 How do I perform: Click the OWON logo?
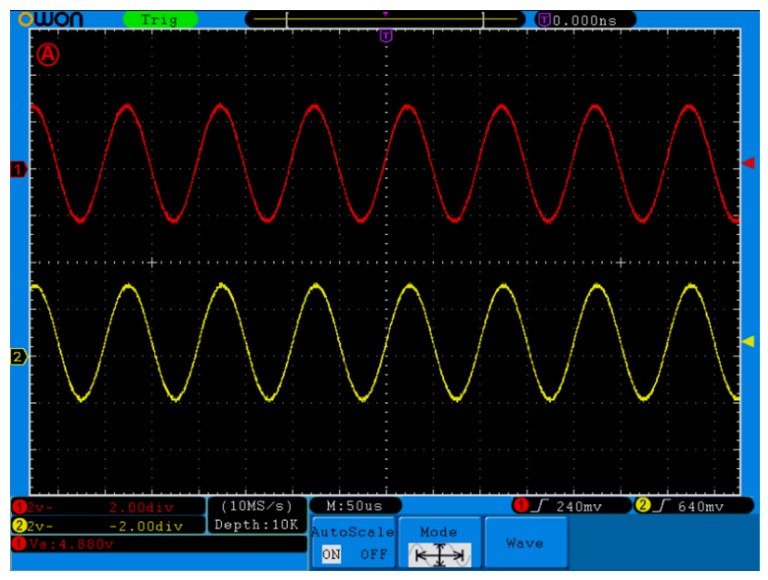(50, 19)
